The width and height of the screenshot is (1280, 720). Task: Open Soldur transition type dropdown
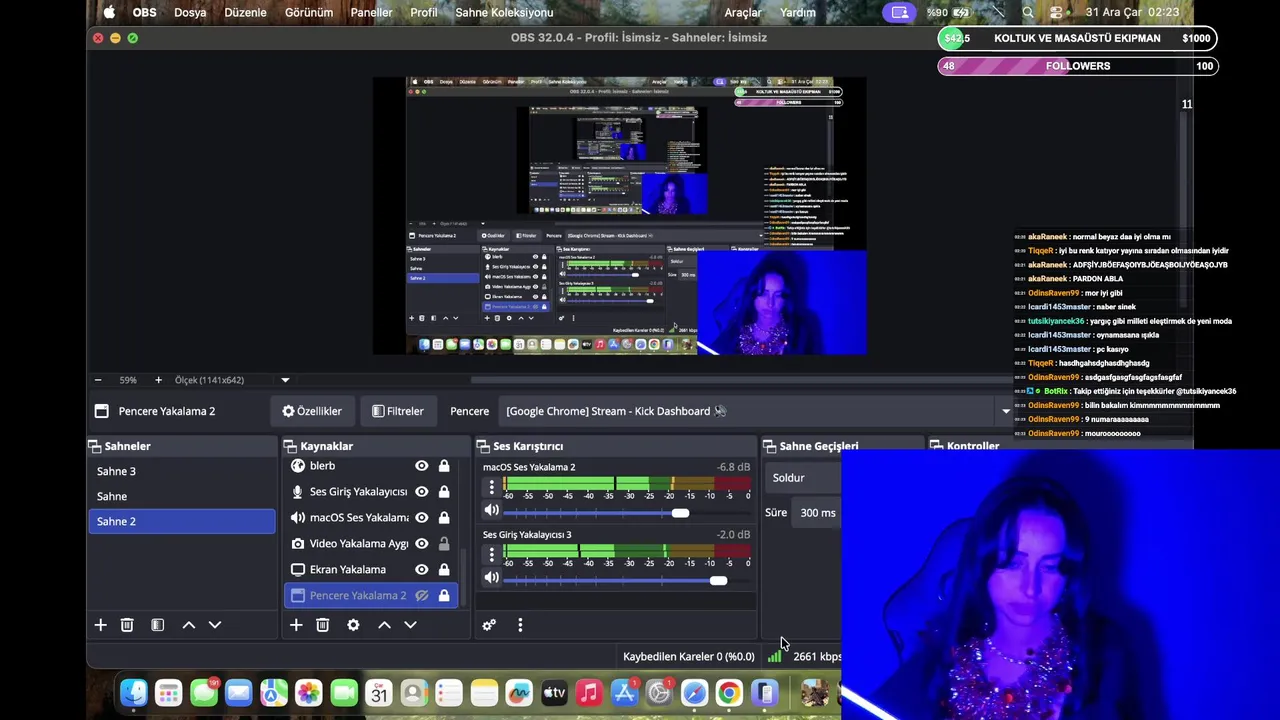pyautogui.click(x=804, y=478)
